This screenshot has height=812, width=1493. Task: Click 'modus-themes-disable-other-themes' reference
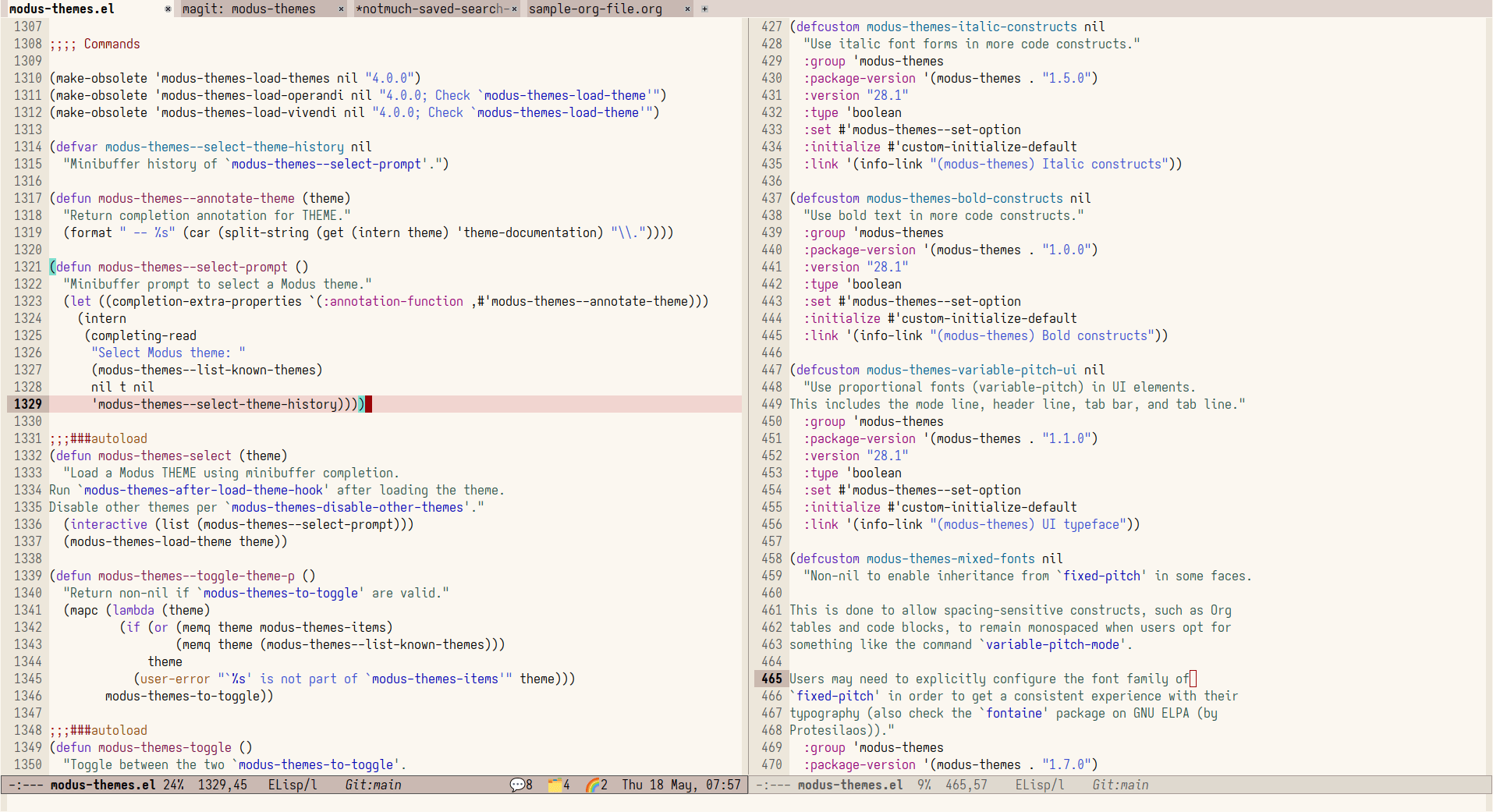347,507
